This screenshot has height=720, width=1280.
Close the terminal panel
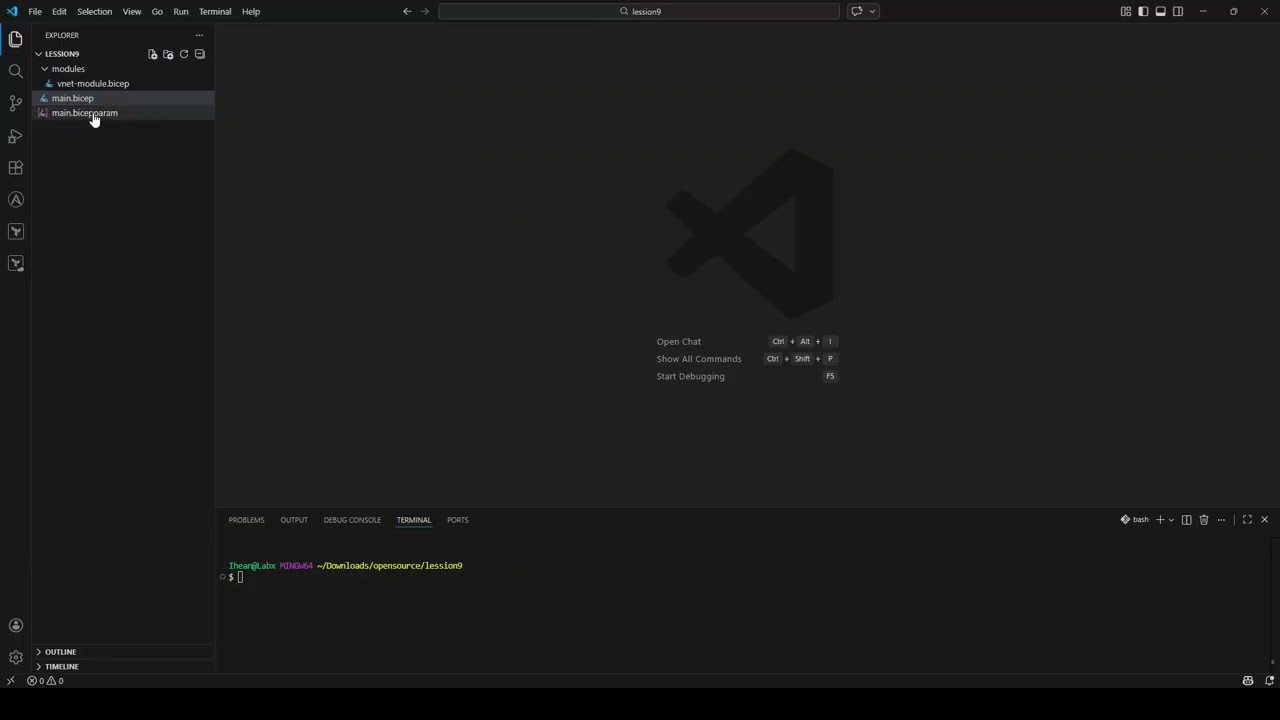(x=1264, y=520)
